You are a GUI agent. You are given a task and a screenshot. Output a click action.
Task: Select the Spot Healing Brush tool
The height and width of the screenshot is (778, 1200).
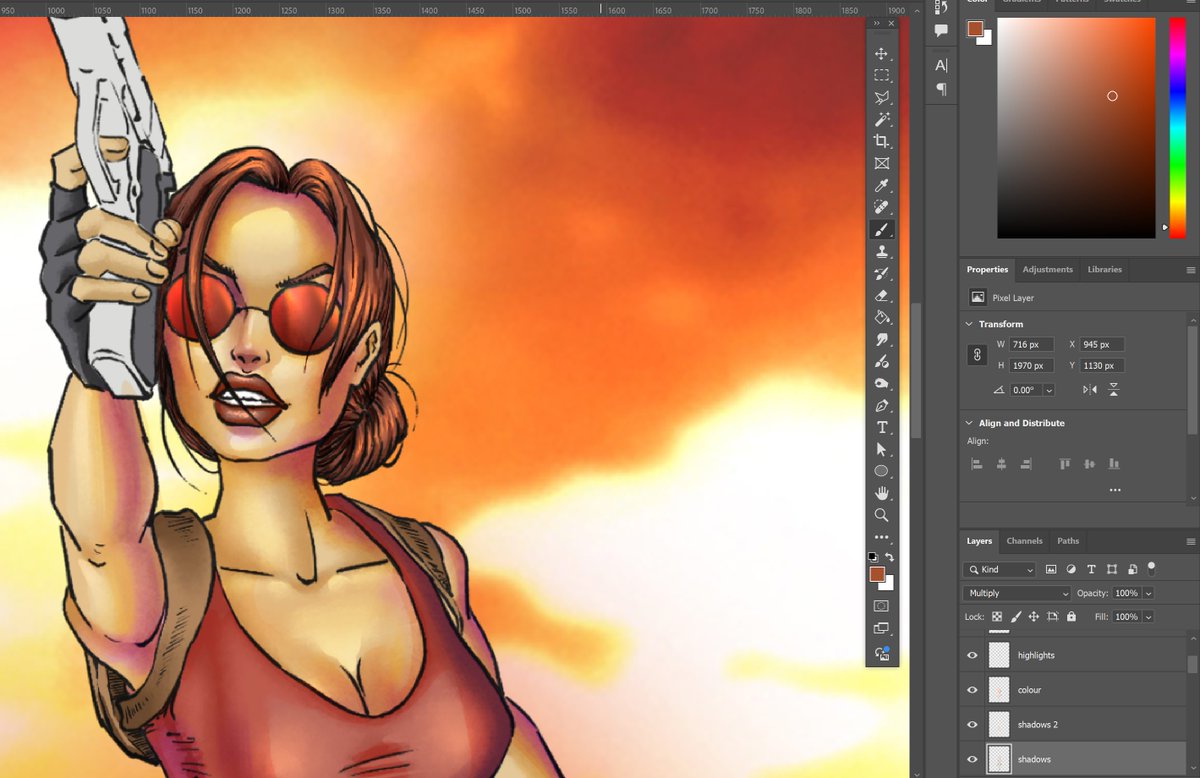(x=881, y=208)
